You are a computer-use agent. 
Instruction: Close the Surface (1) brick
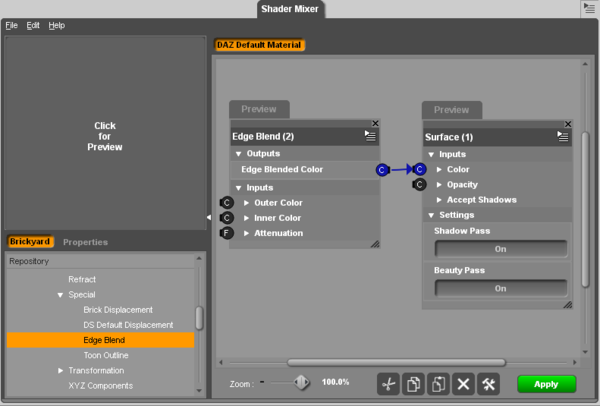click(568, 124)
